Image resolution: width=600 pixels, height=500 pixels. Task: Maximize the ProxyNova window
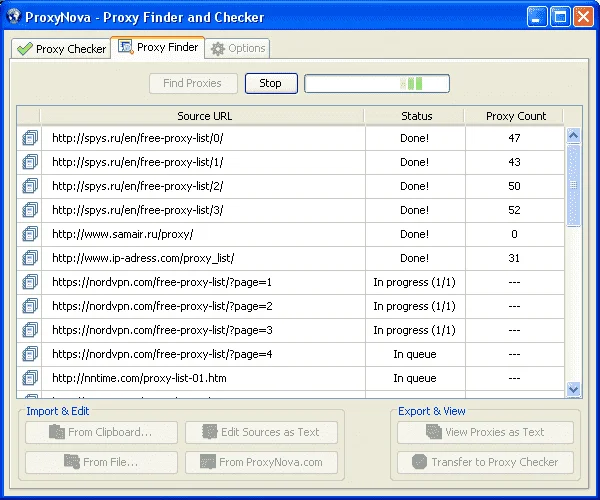pos(560,17)
